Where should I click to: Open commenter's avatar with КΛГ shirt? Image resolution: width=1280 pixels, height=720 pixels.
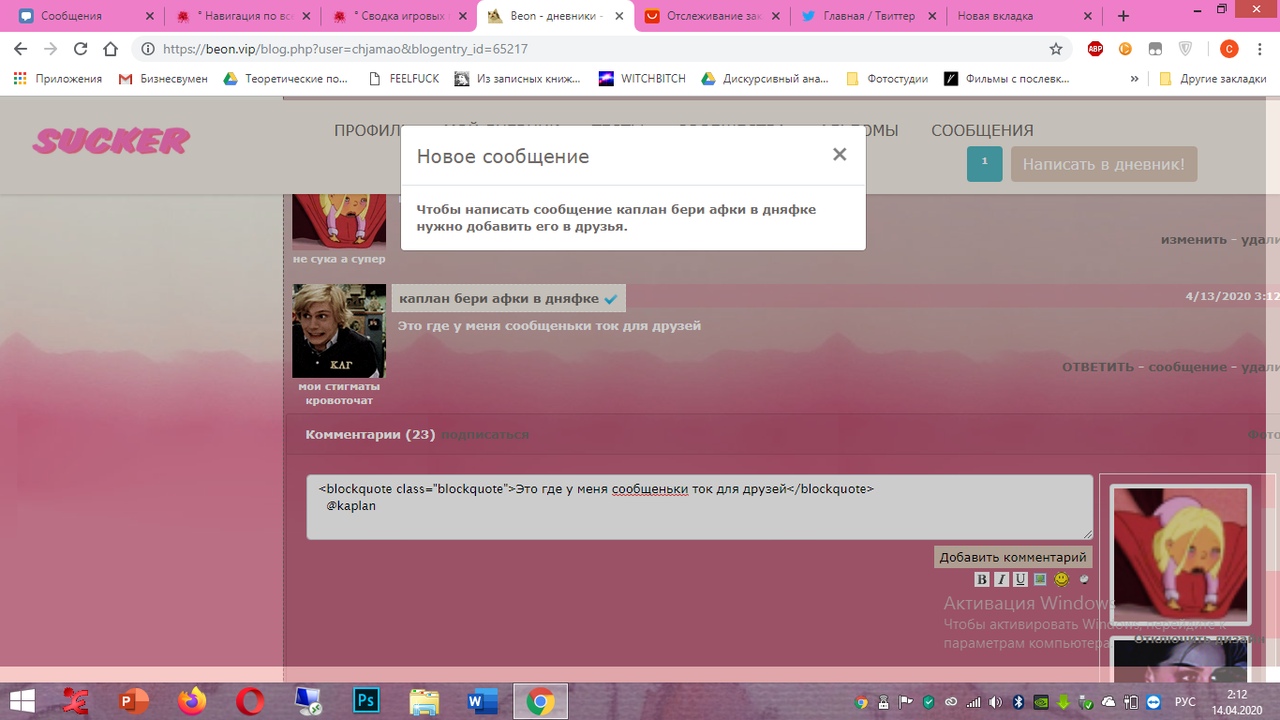[339, 331]
